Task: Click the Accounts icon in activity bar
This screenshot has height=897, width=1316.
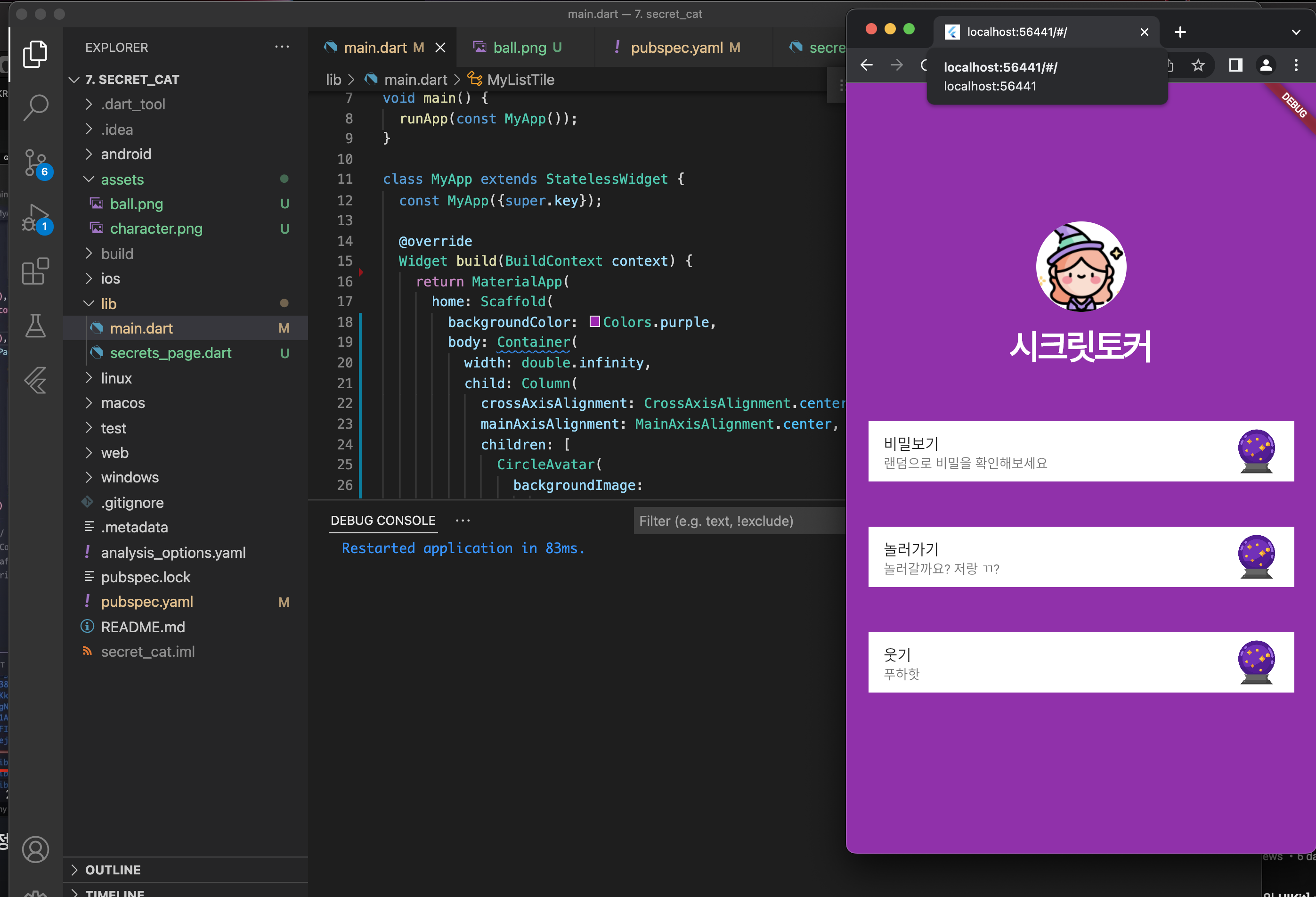Action: tap(36, 849)
